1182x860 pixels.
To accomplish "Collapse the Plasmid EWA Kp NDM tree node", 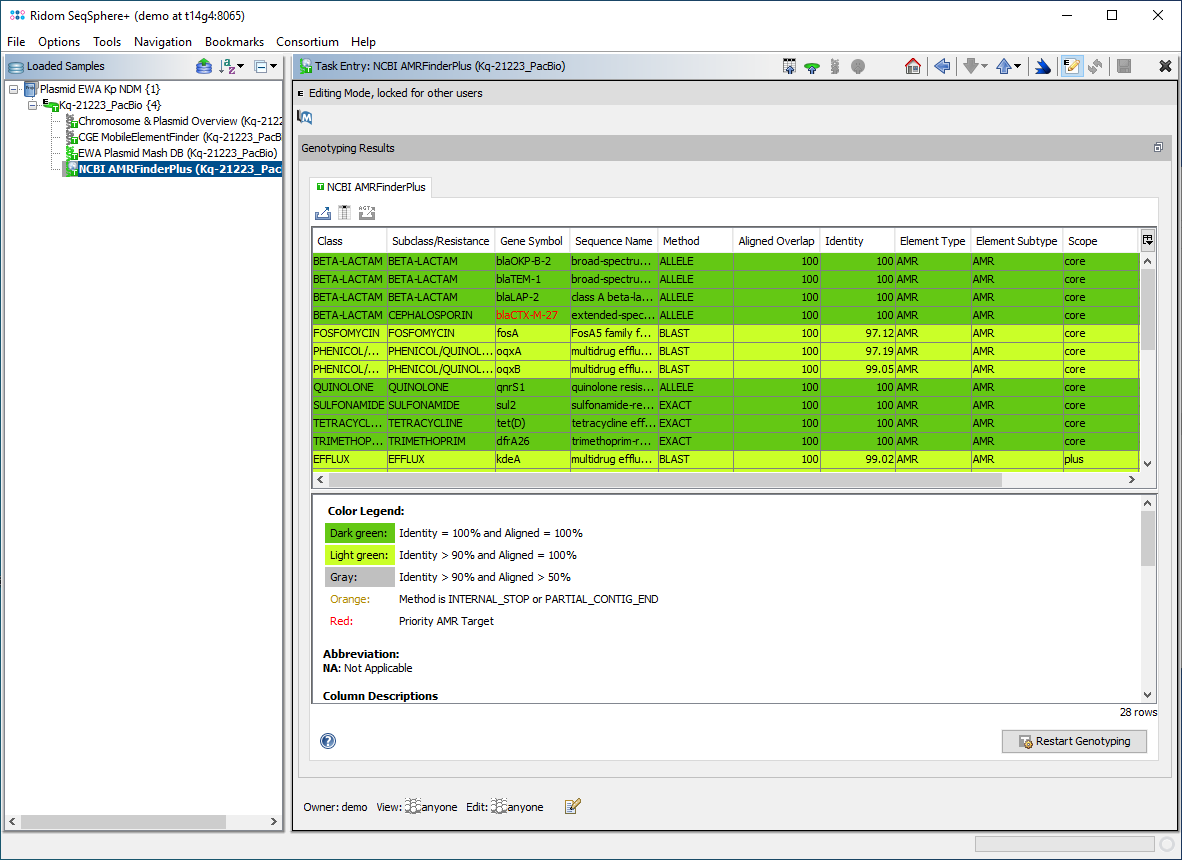I will [x=14, y=89].
